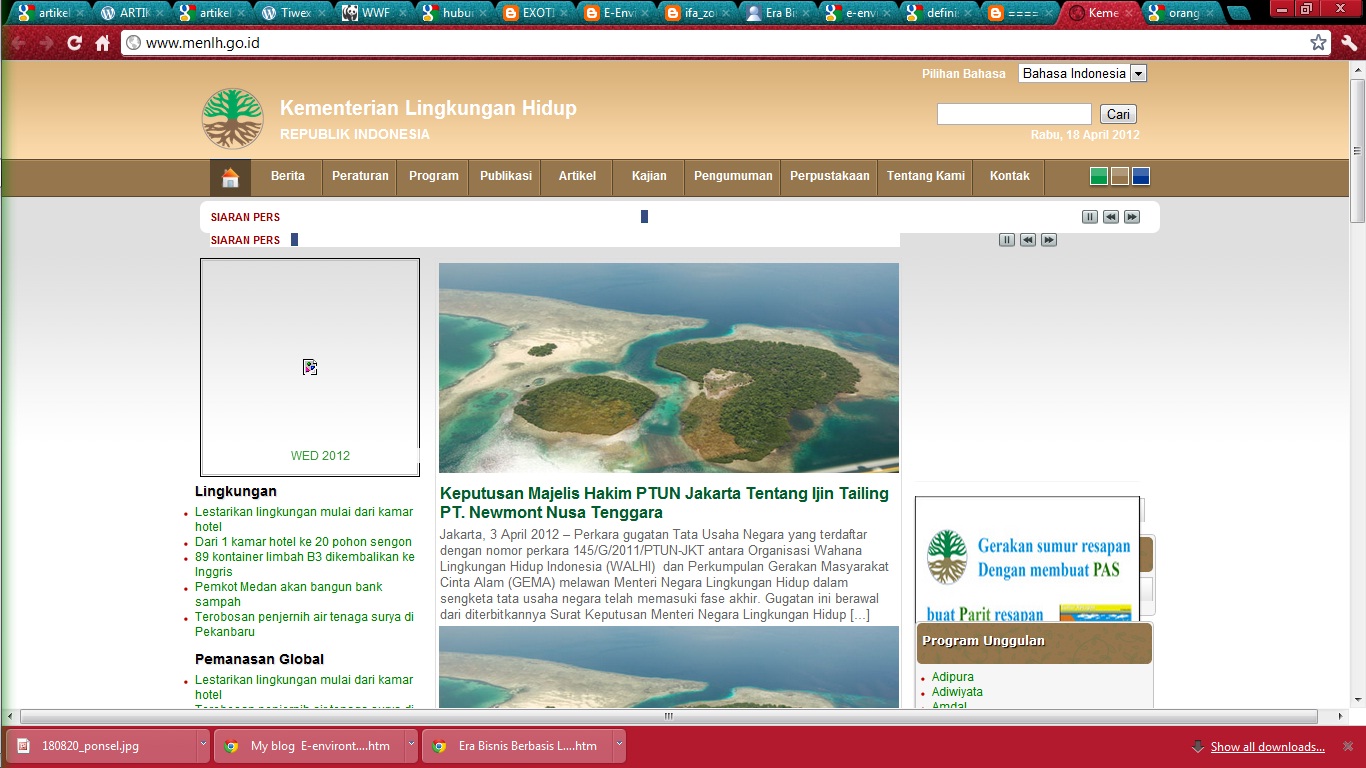This screenshot has height=768, width=1366.
Task: Click the site home icon in navigation bar
Action: pyautogui.click(x=230, y=177)
